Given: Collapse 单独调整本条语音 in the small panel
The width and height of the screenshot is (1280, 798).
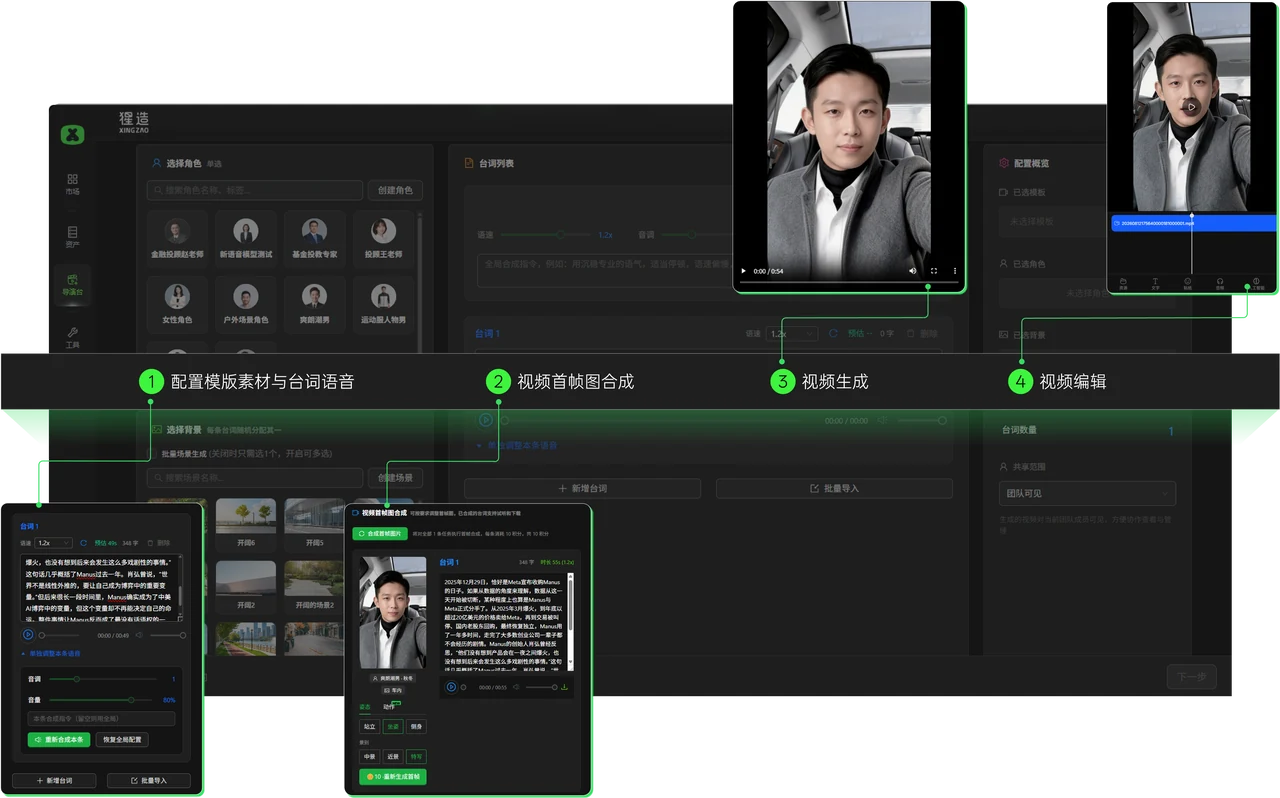Looking at the screenshot, I should pyautogui.click(x=50, y=654).
